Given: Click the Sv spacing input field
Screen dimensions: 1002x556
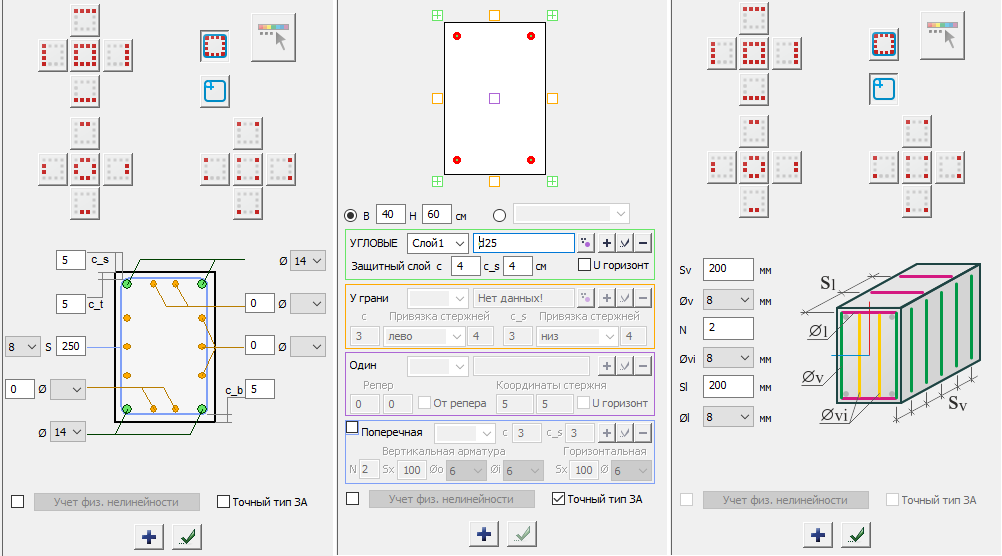Looking at the screenshot, I should tap(728, 269).
